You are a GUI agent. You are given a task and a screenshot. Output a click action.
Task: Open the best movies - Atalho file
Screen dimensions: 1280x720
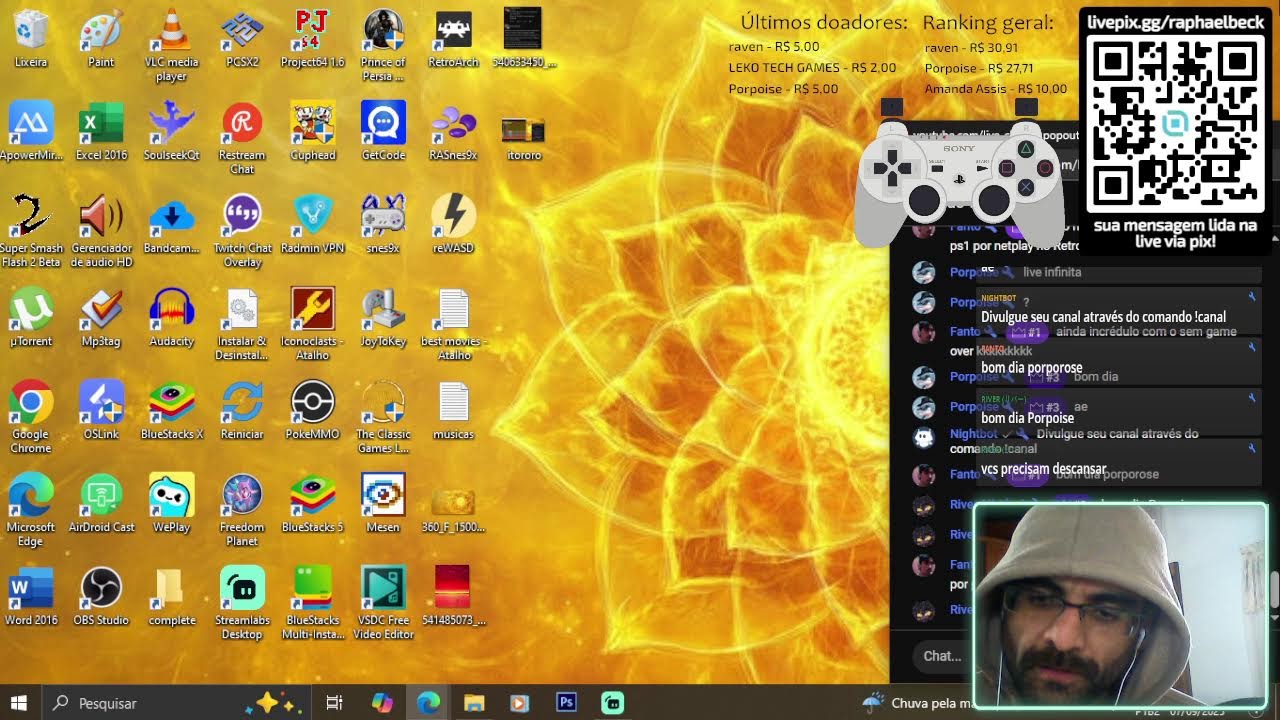(453, 325)
